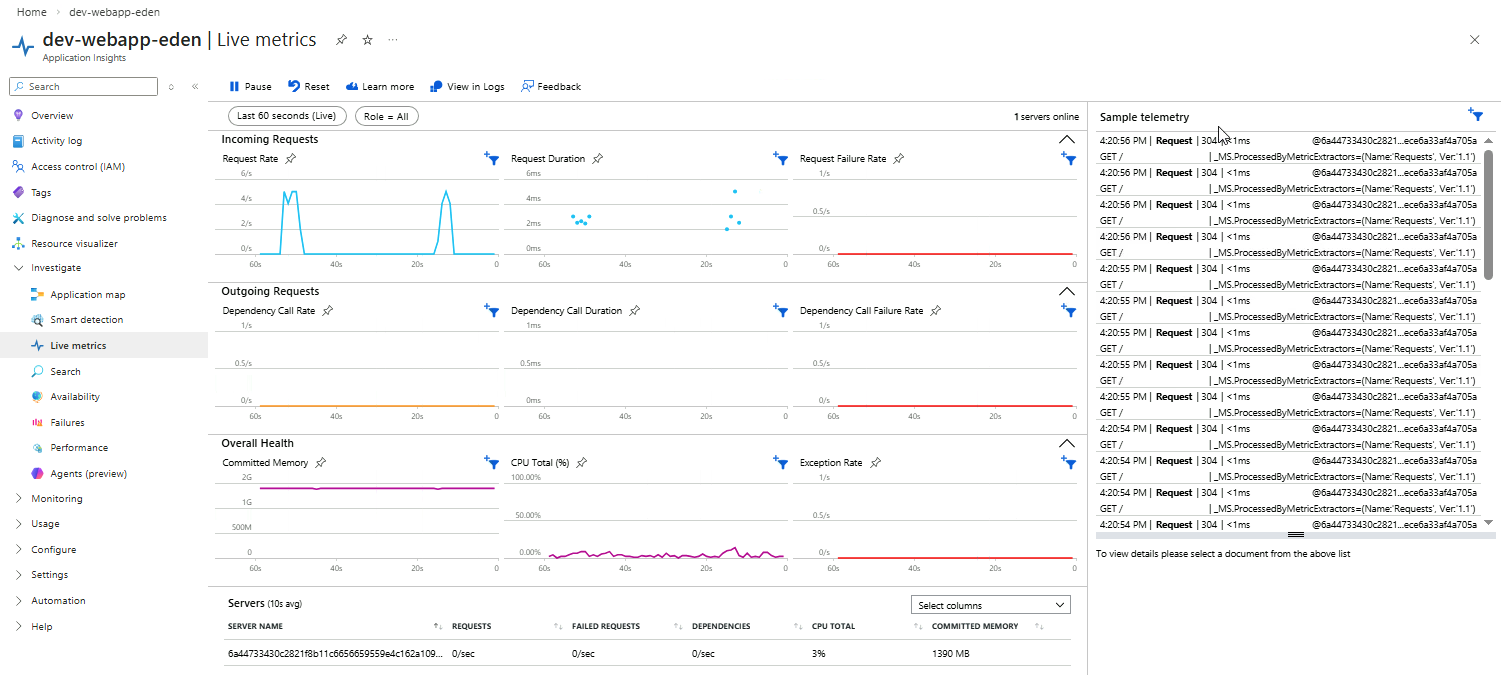This screenshot has width=1501, height=675.
Task: Click the Sample telemetry vertical scrollbar
Action: (1488, 215)
